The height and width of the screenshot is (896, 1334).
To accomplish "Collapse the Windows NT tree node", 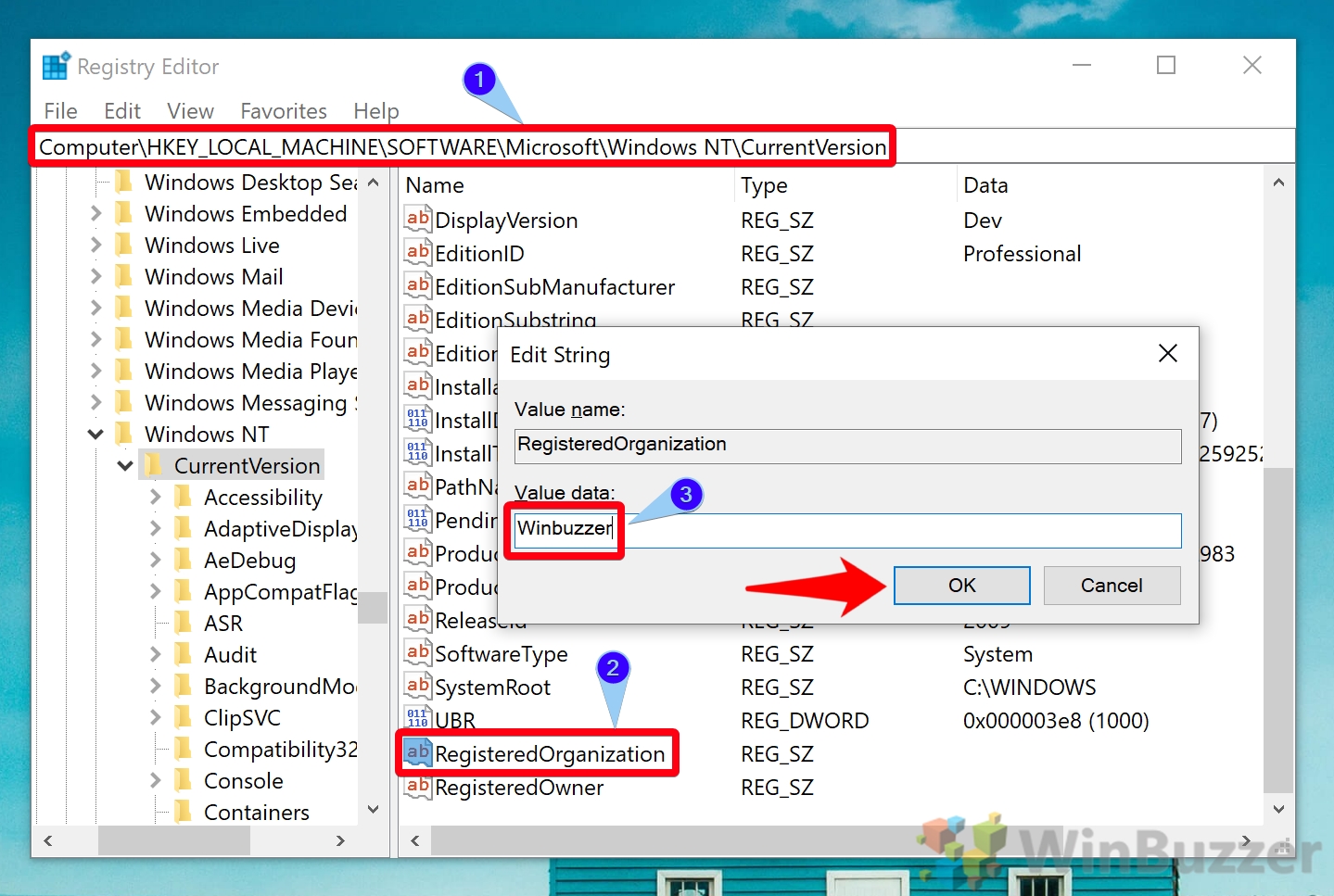I will pos(95,433).
